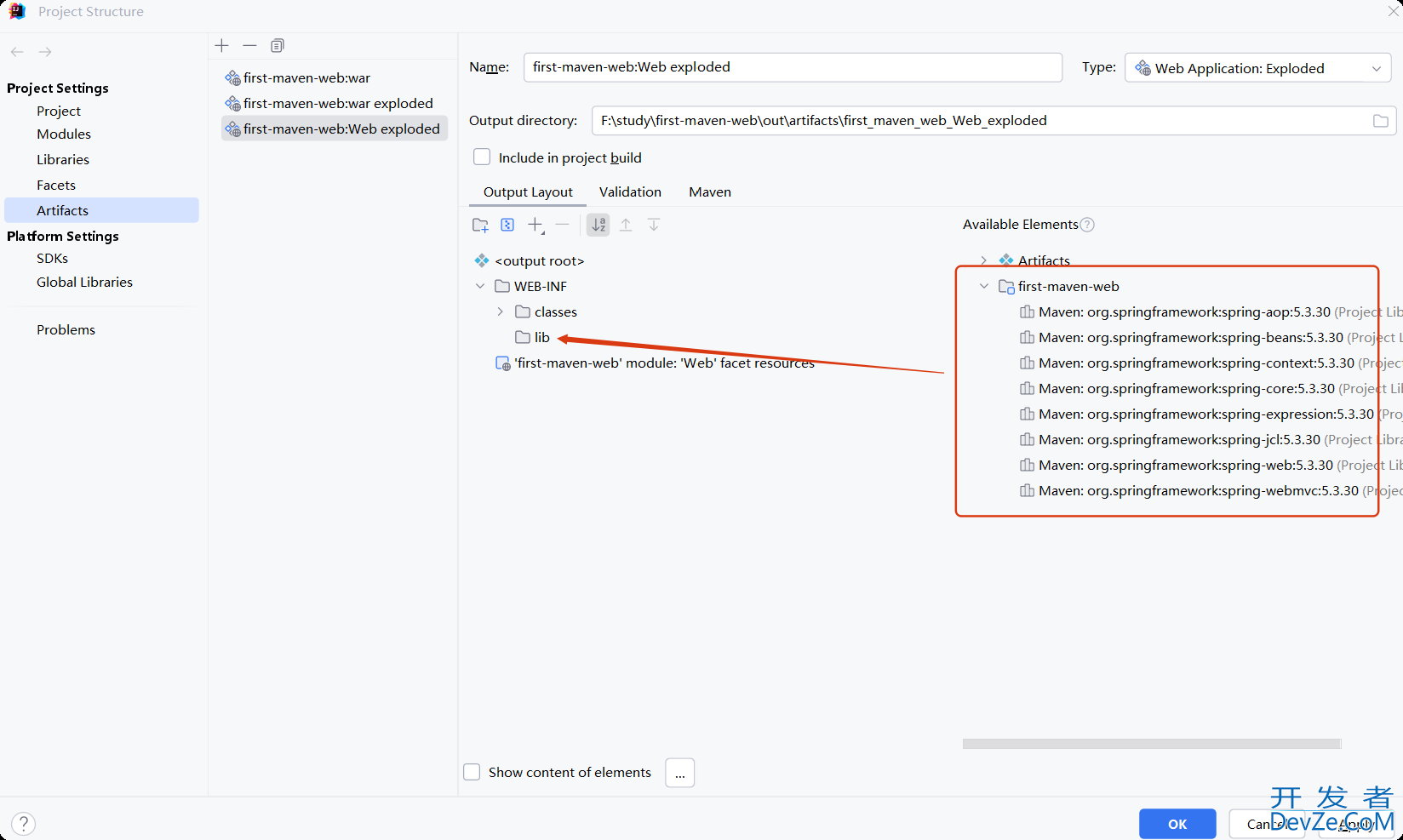
Task: Select Artifacts in the sidebar
Action: (101, 210)
